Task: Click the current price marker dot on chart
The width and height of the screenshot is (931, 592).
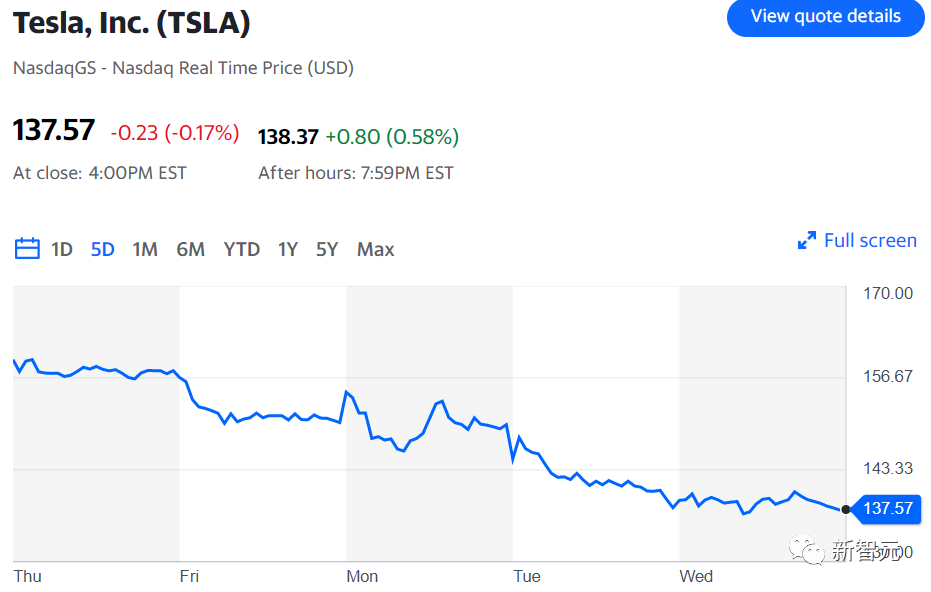Action: tap(846, 509)
